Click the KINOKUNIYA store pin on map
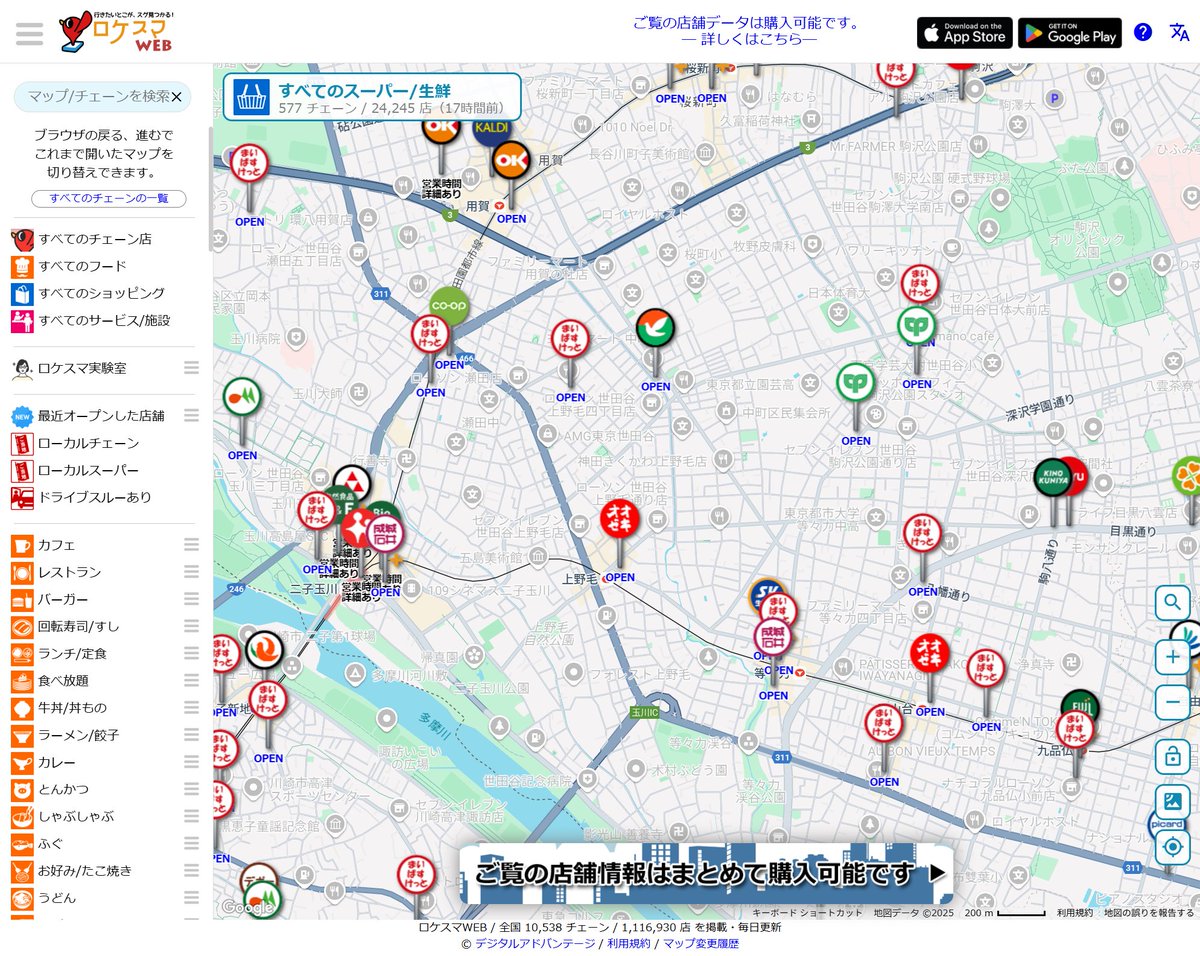 (x=1051, y=478)
